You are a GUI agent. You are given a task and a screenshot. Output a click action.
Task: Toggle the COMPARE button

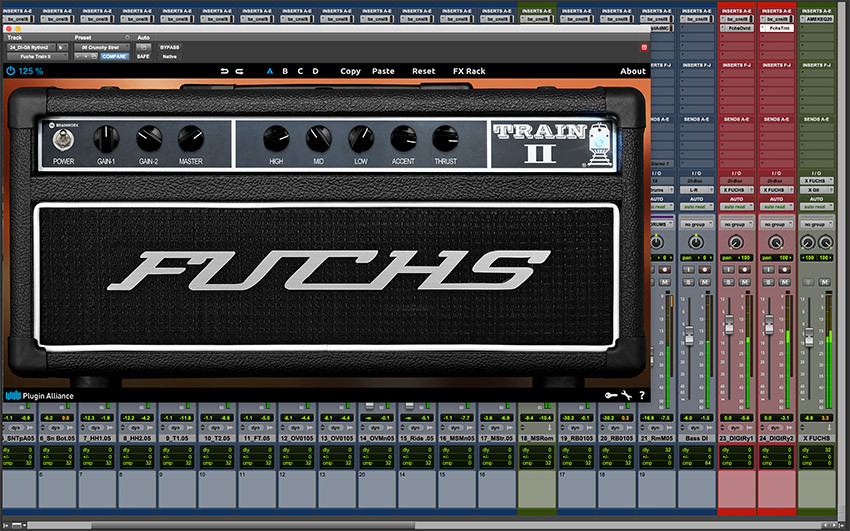pos(114,57)
